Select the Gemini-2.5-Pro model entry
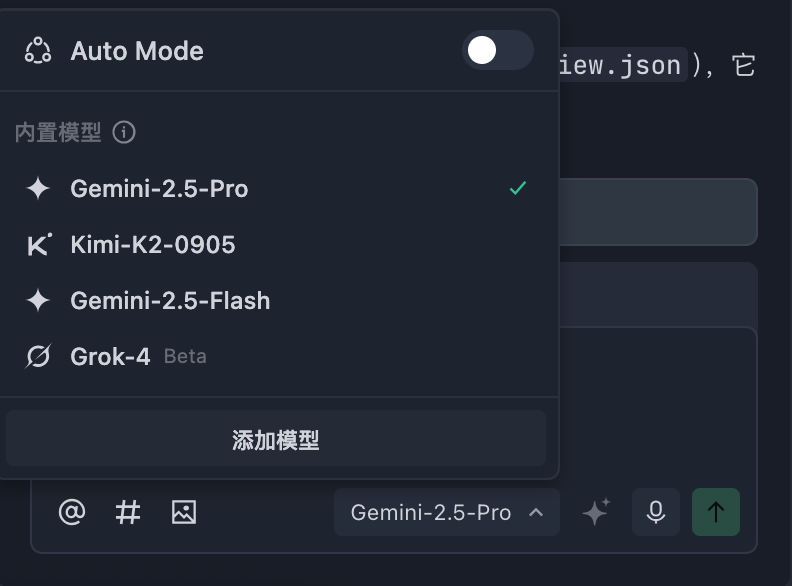The width and height of the screenshot is (792, 586). click(x=159, y=189)
